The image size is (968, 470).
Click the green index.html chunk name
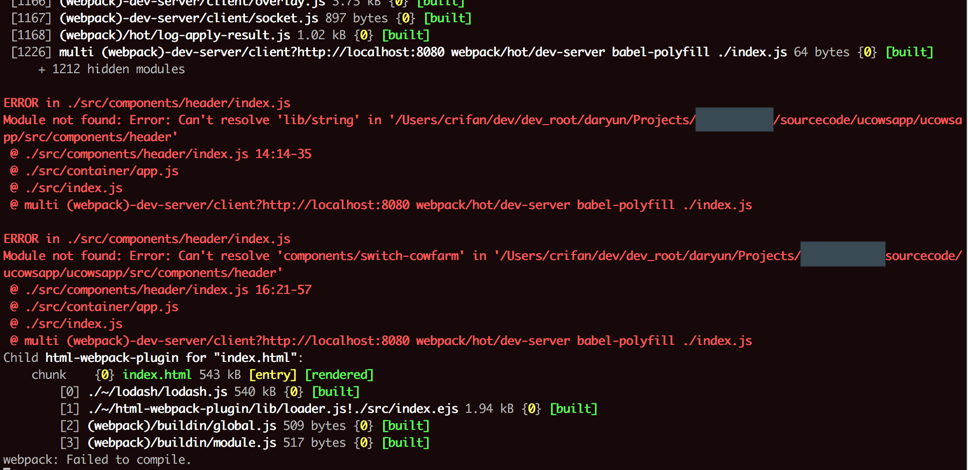point(154,375)
